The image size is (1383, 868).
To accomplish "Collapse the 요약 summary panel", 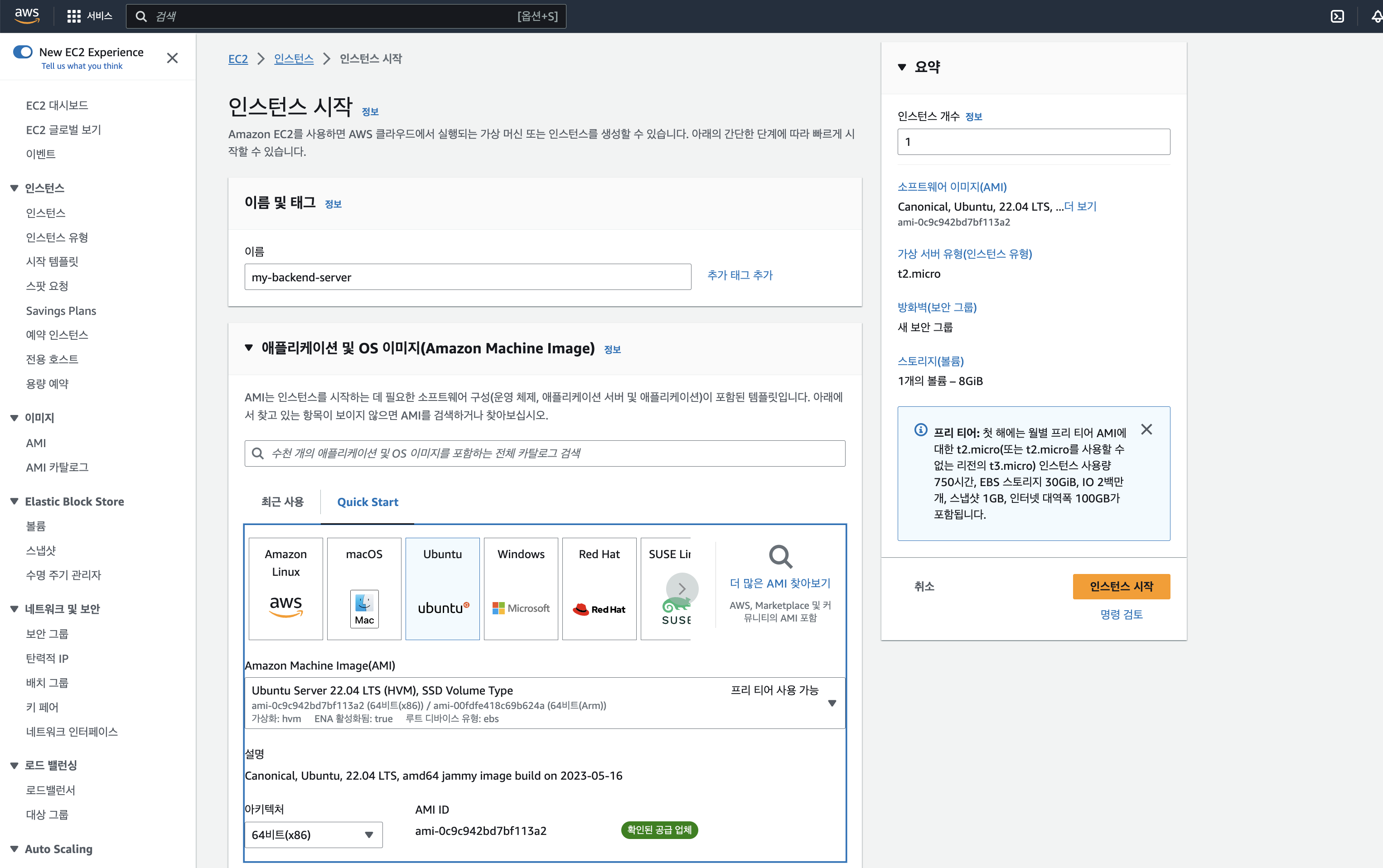I will pos(901,67).
